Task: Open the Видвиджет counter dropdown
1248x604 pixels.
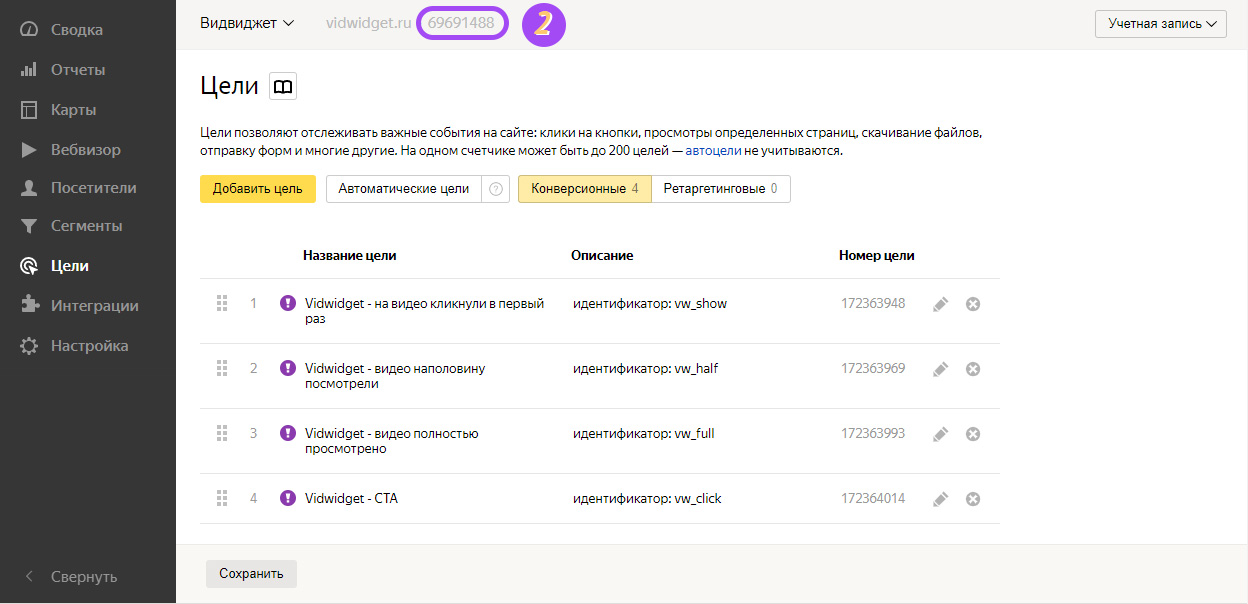Action: point(247,23)
